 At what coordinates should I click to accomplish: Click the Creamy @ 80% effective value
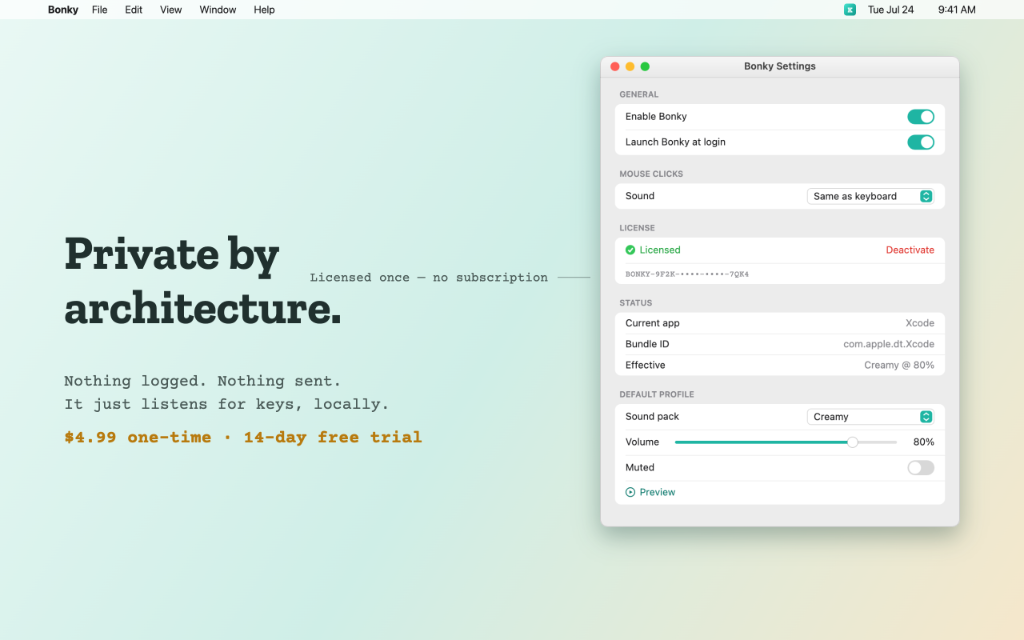coord(899,365)
